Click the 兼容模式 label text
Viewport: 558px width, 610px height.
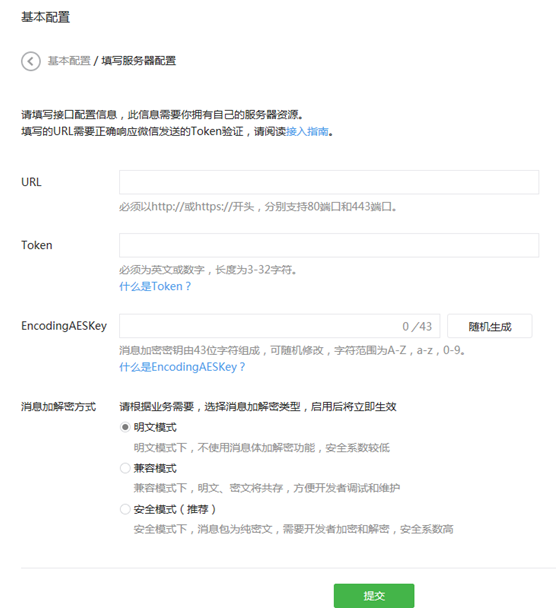[x=155, y=468]
